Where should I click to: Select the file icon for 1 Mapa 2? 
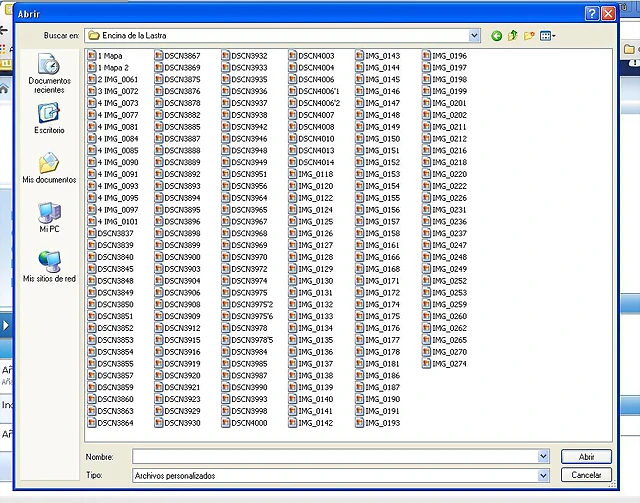92,67
